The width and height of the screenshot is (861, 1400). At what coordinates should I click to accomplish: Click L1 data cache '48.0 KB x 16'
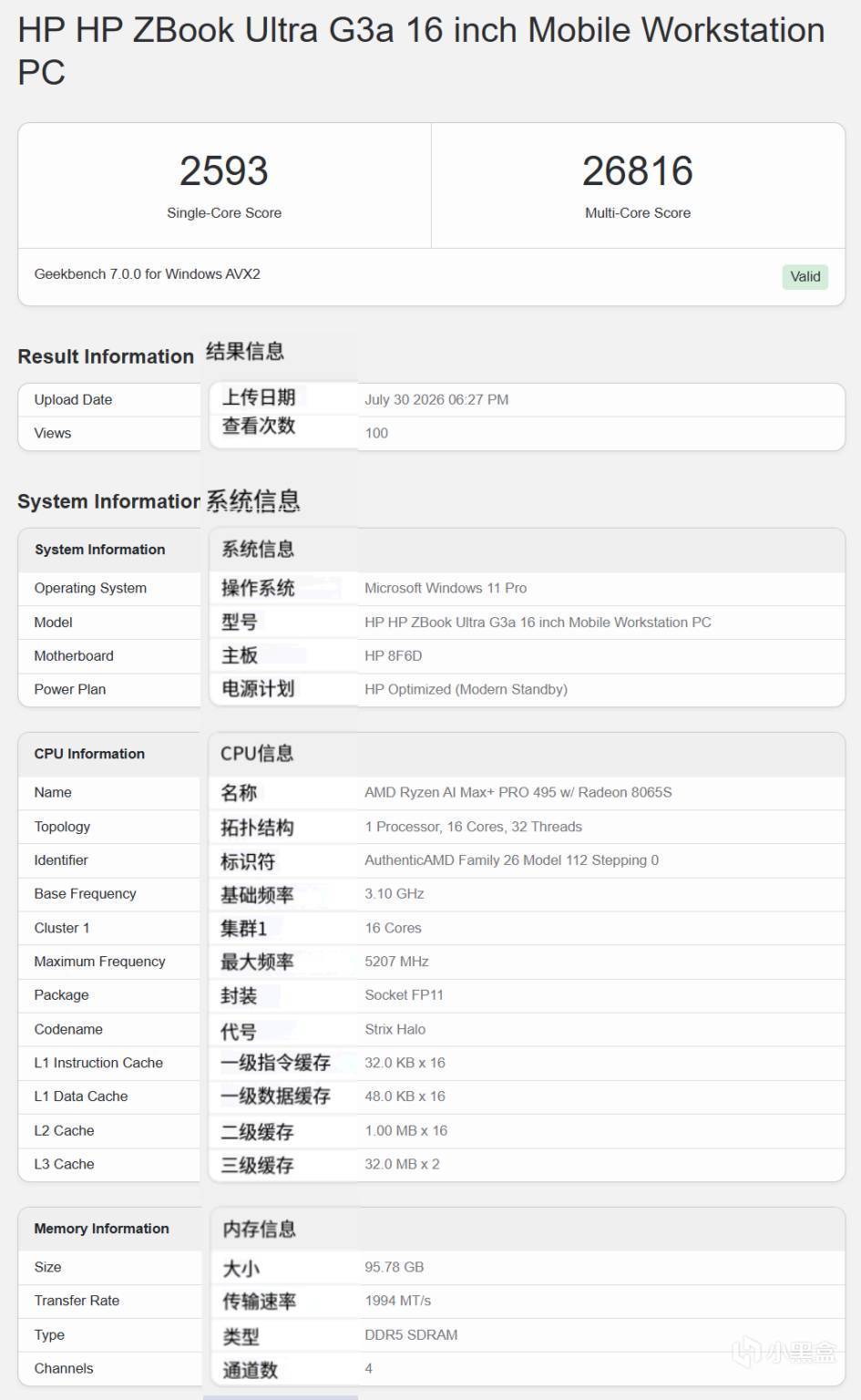(405, 1096)
